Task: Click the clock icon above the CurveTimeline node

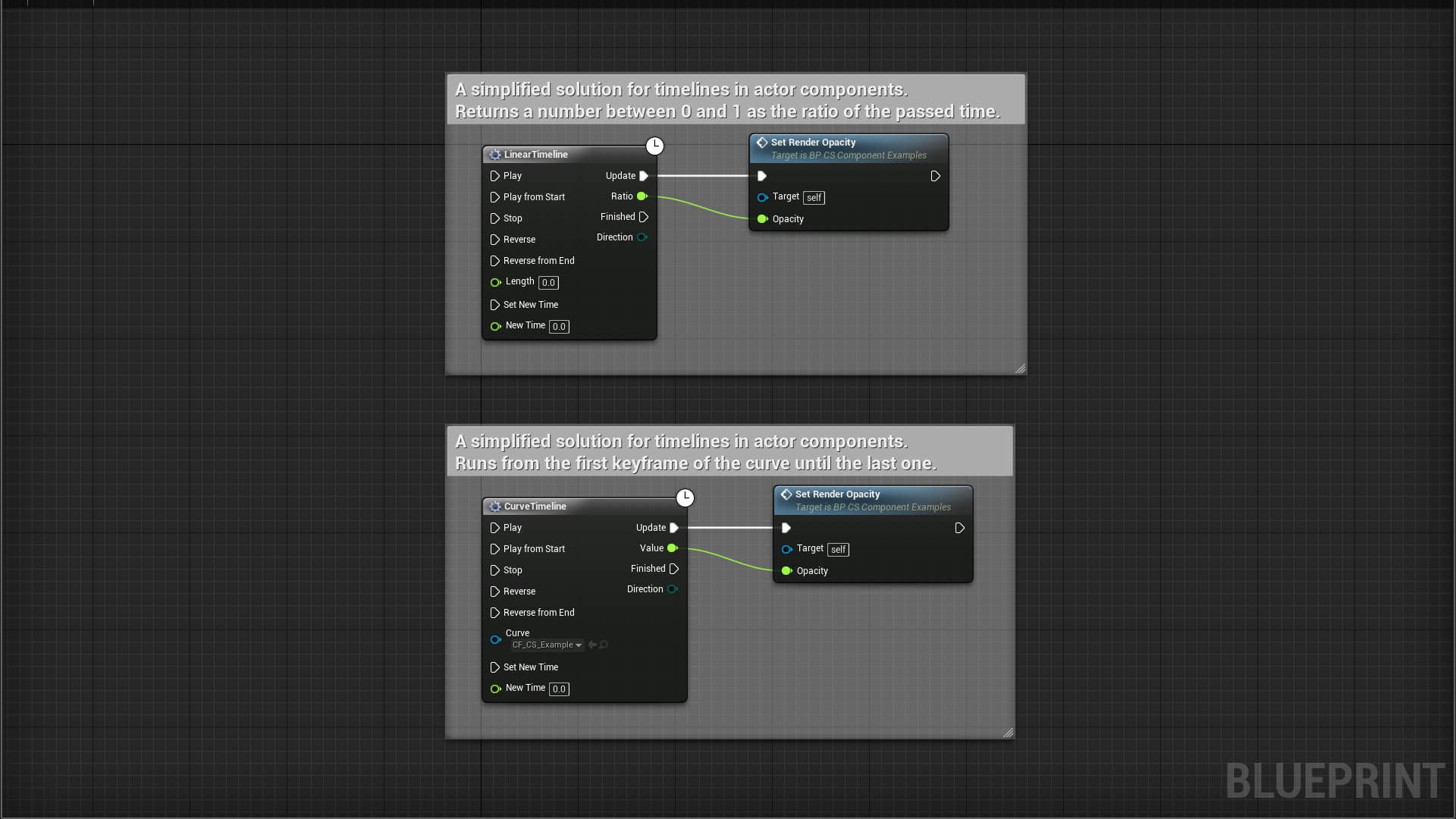Action: point(685,497)
